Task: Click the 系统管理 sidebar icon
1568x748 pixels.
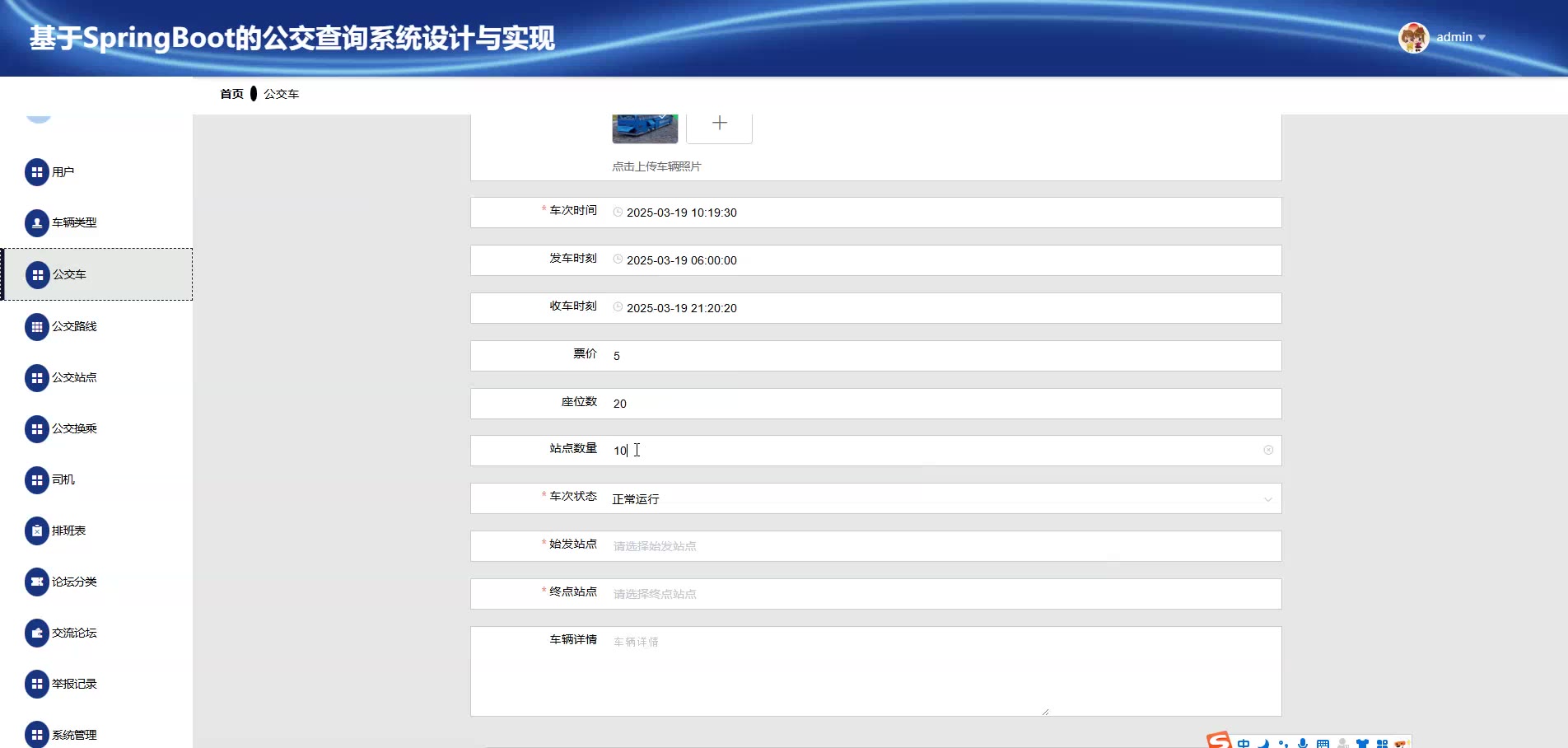Action: (37, 735)
